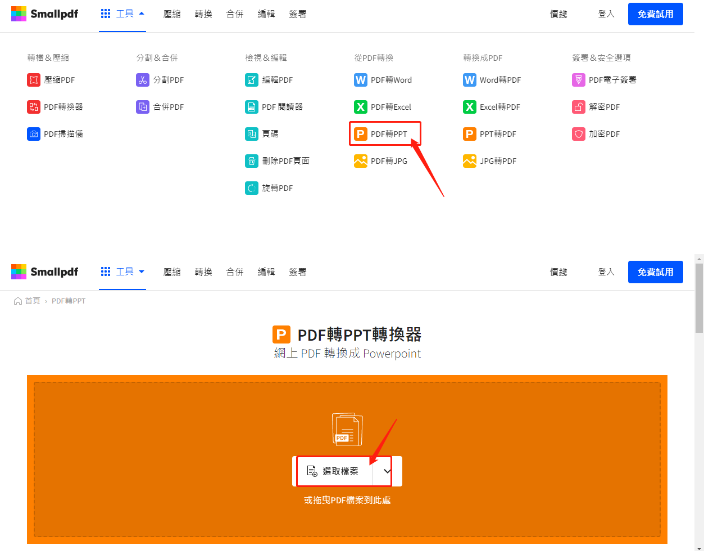Click the scrollbar down arrow on the PDF轉PPT page
Image resolution: width=708 pixels, height=551 pixels.
(x=699, y=548)
